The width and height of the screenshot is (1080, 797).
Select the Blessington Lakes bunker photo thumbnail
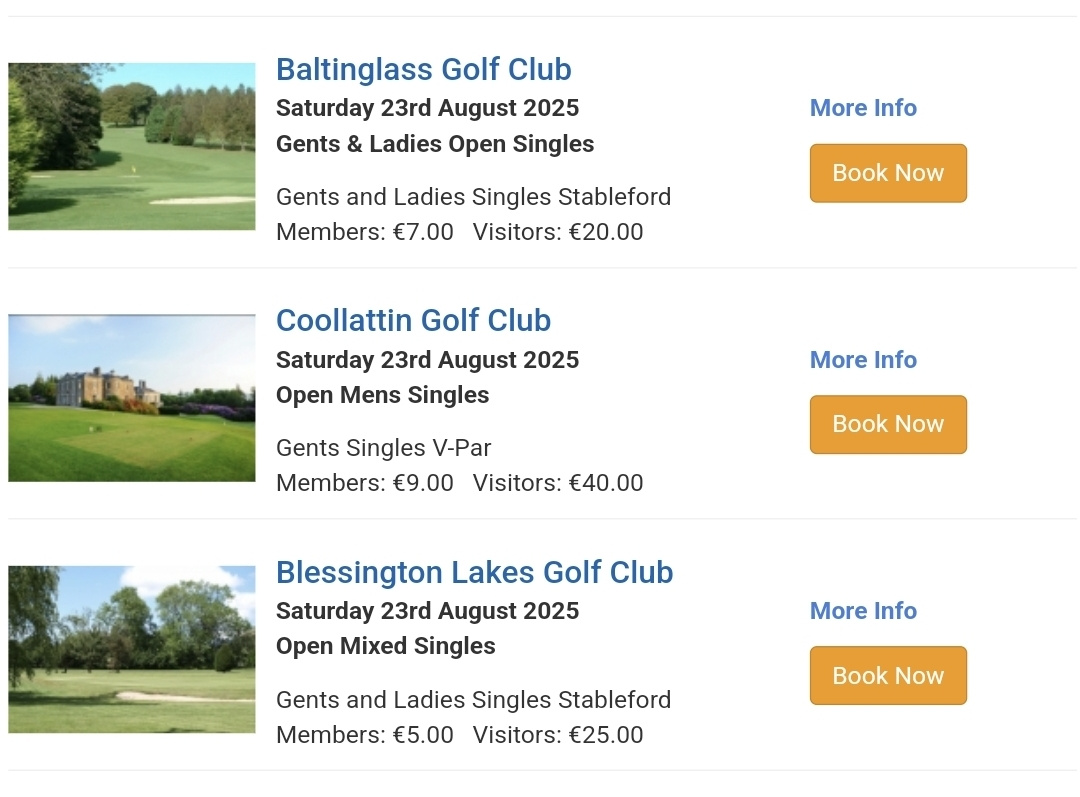(x=132, y=649)
